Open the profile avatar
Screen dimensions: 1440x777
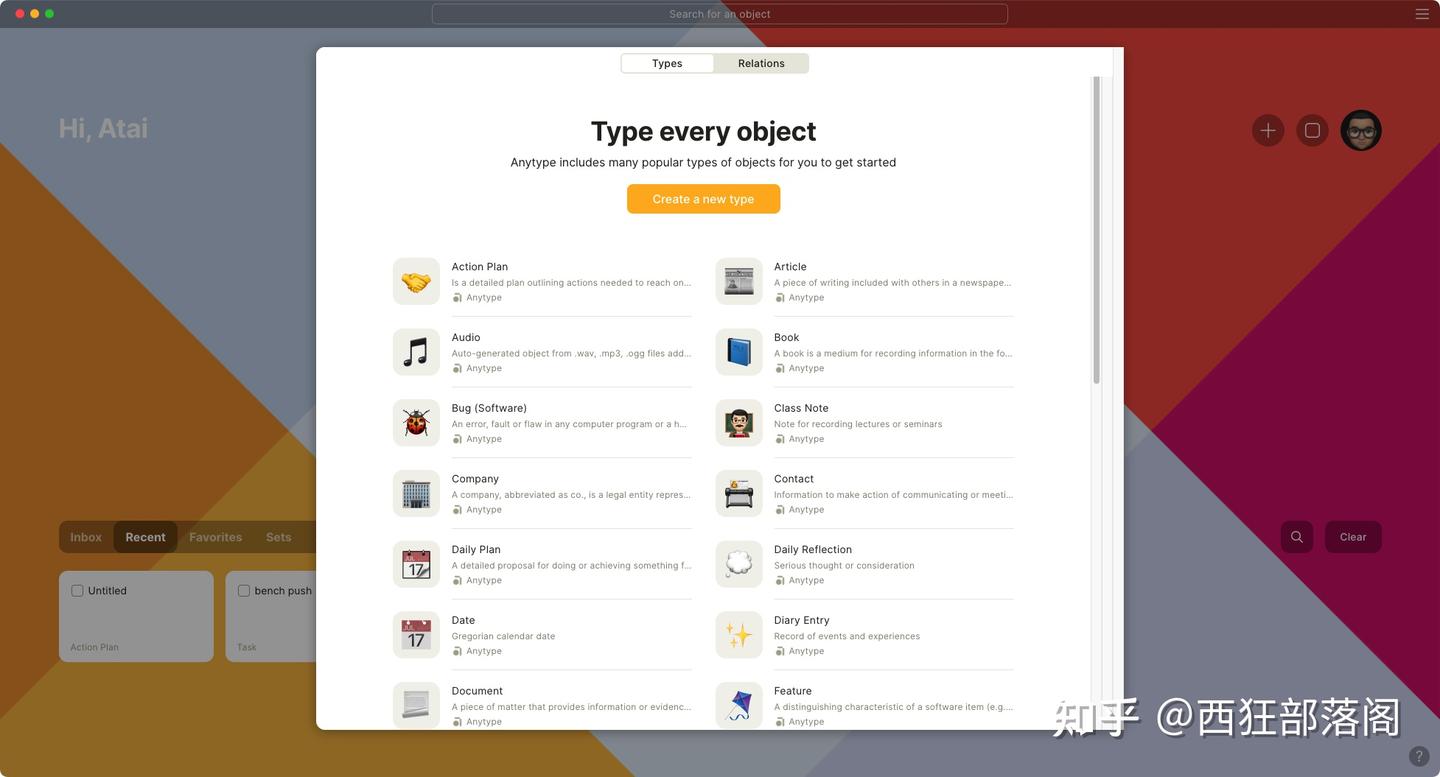pyautogui.click(x=1361, y=130)
